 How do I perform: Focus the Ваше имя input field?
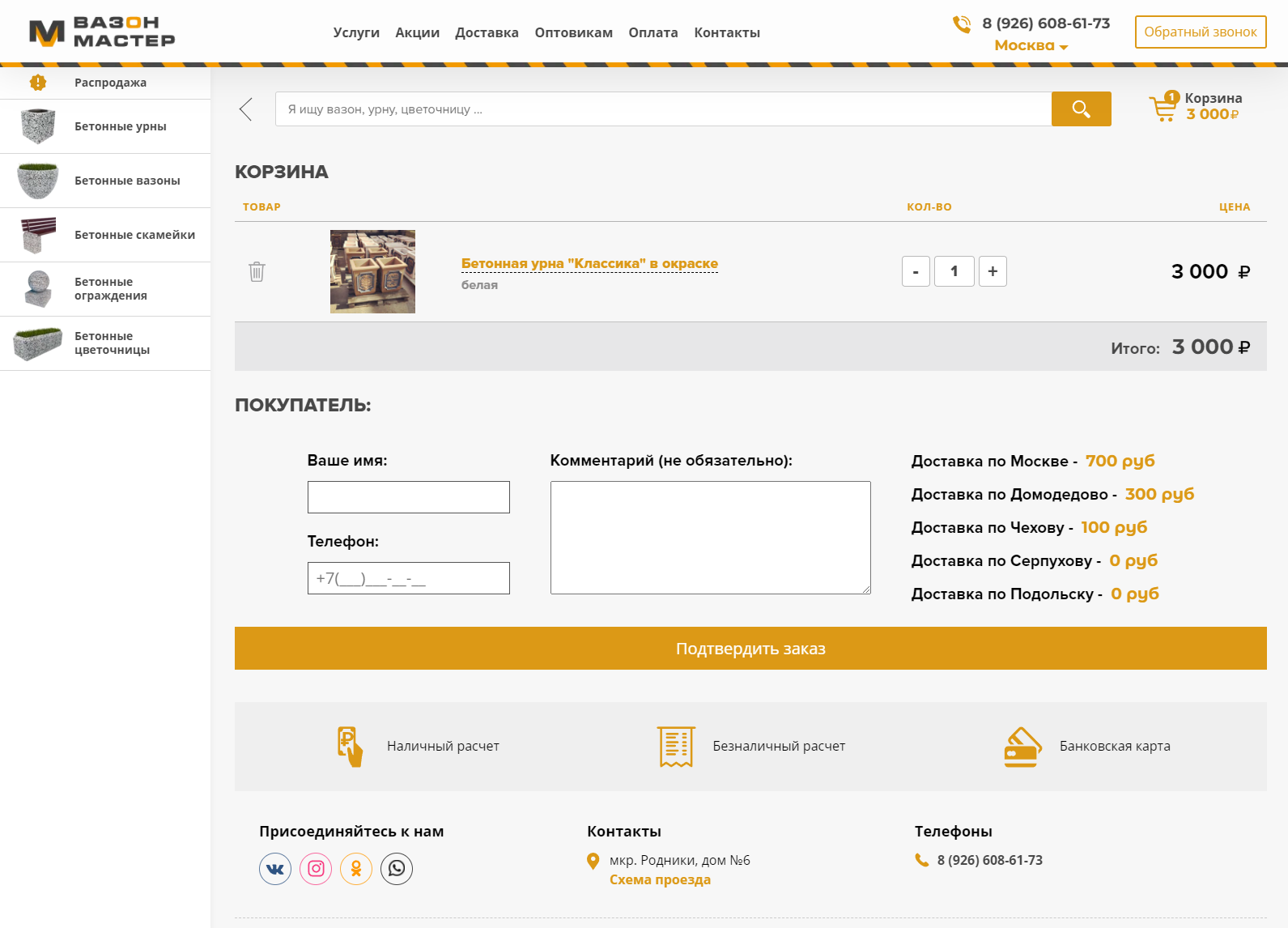coord(409,497)
